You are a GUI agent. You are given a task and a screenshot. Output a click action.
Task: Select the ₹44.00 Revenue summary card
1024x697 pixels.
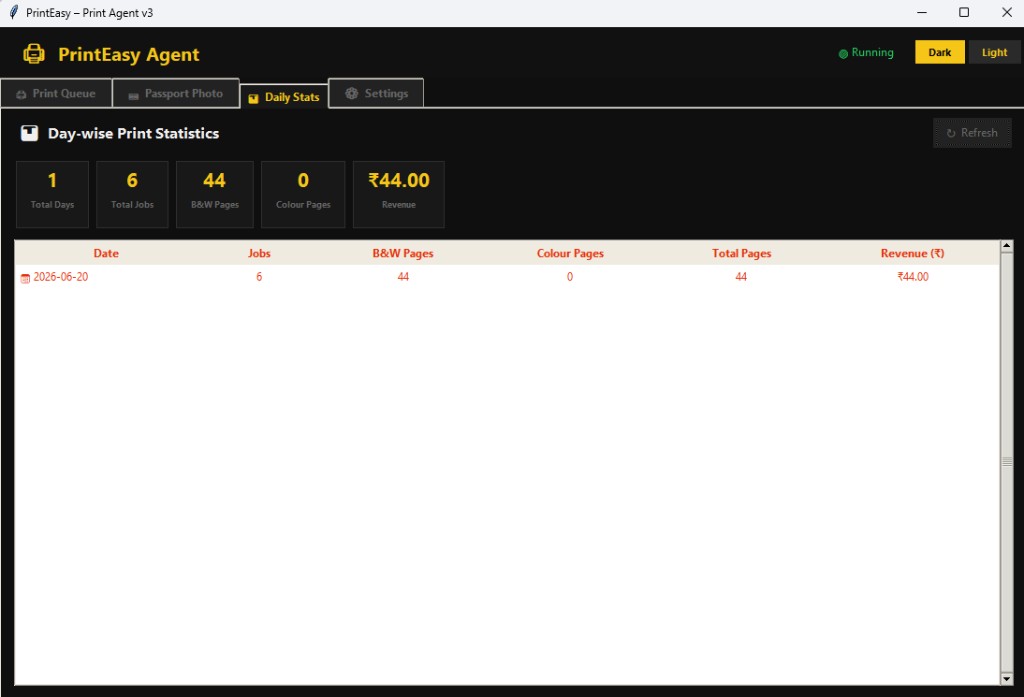398,194
